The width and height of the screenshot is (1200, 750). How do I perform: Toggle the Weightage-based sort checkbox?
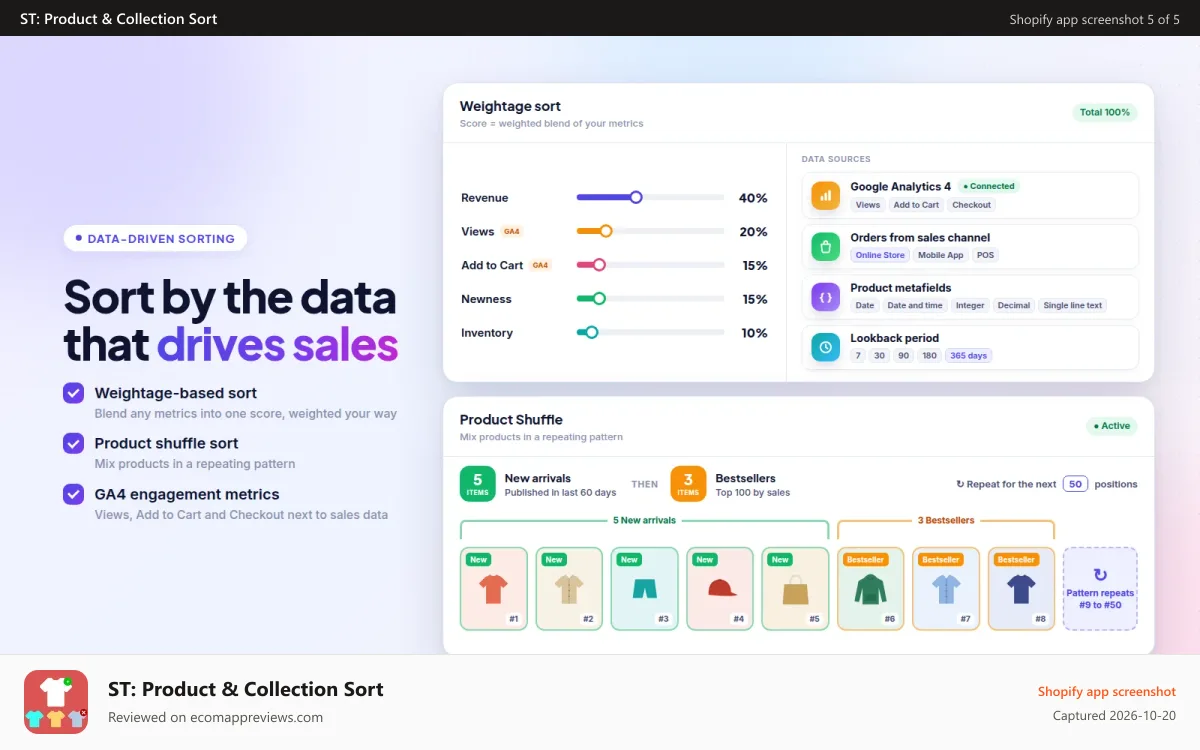pyautogui.click(x=74, y=393)
